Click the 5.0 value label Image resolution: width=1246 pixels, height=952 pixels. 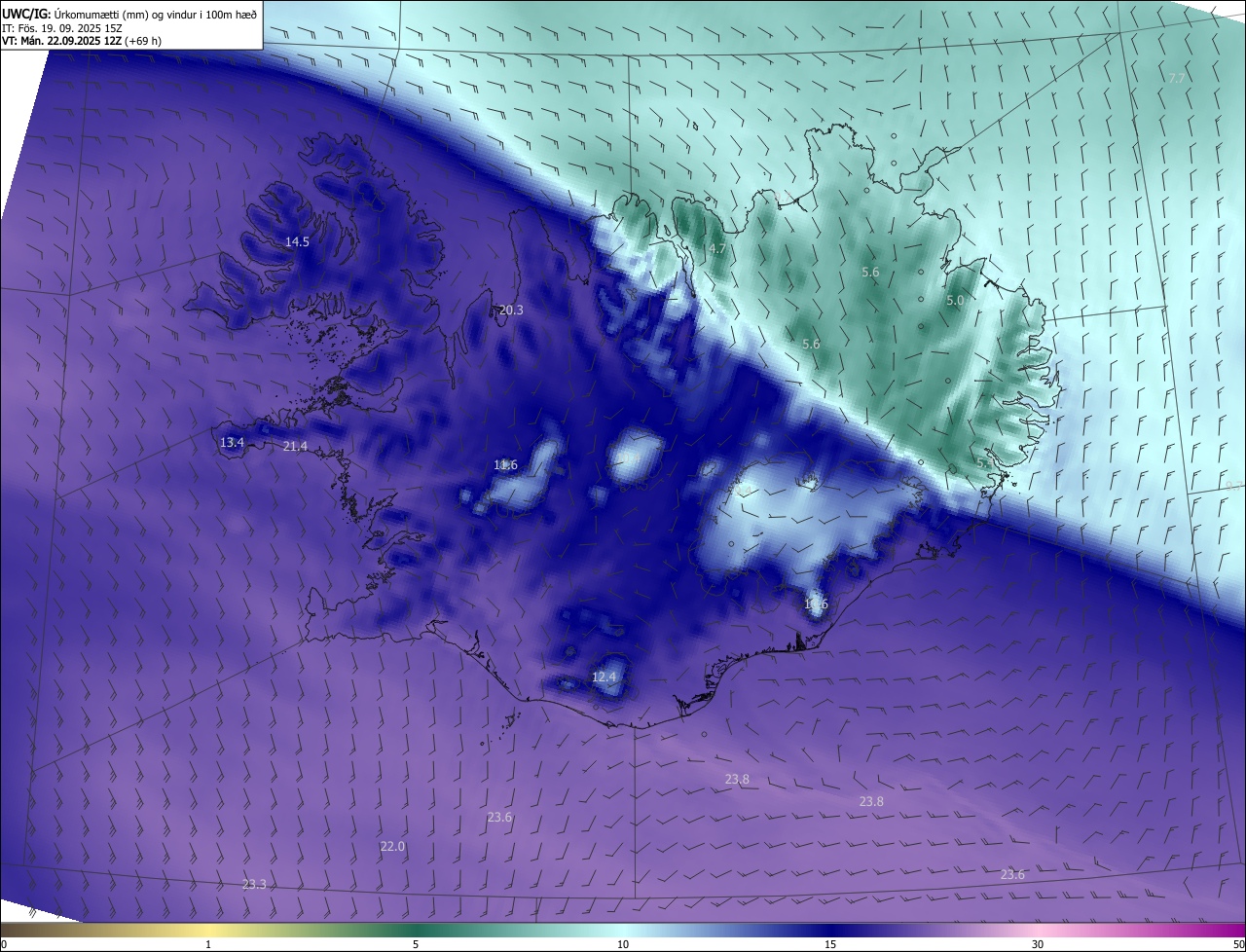(x=955, y=301)
